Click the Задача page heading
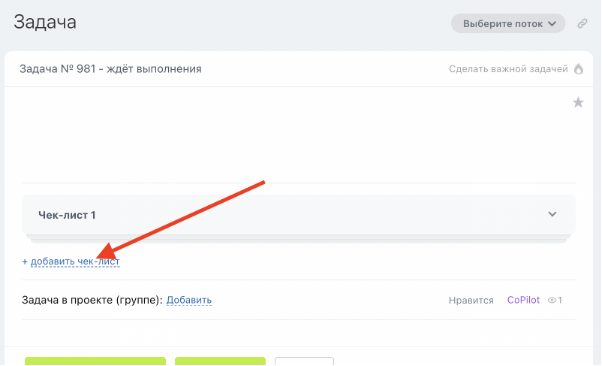602x366 pixels. (x=45, y=22)
